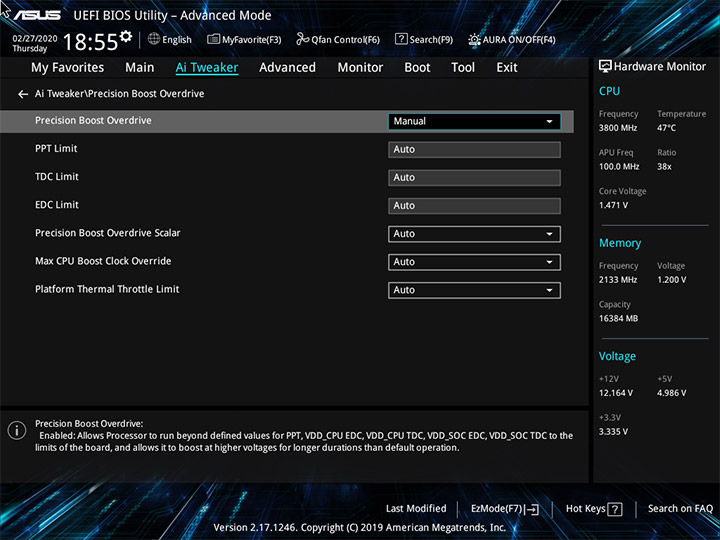Click the CPU temperature 47°C value
This screenshot has width=720, height=540.
666,128
